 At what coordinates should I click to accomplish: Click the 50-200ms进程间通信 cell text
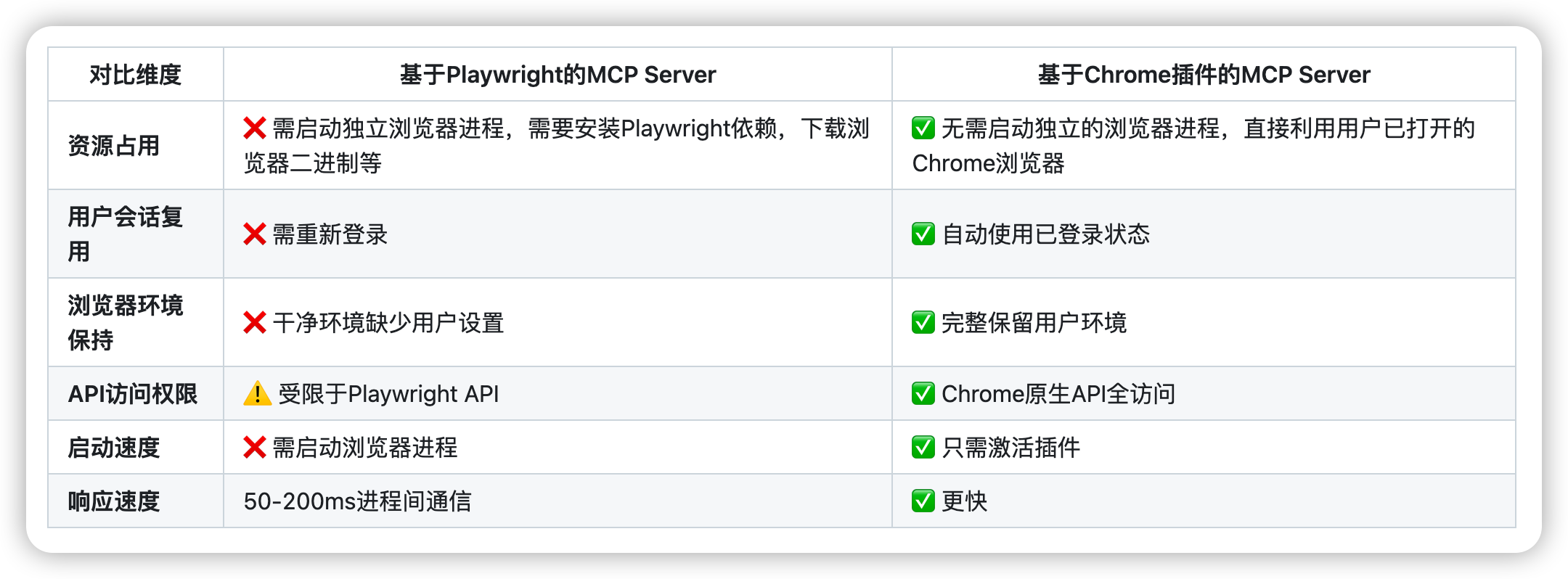tap(357, 501)
